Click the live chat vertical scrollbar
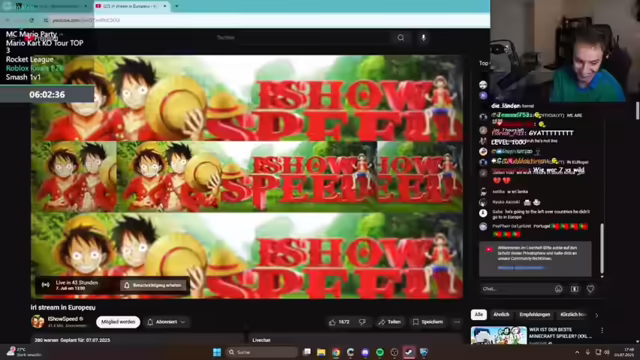The width and height of the screenshot is (640, 360). (x=602, y=249)
